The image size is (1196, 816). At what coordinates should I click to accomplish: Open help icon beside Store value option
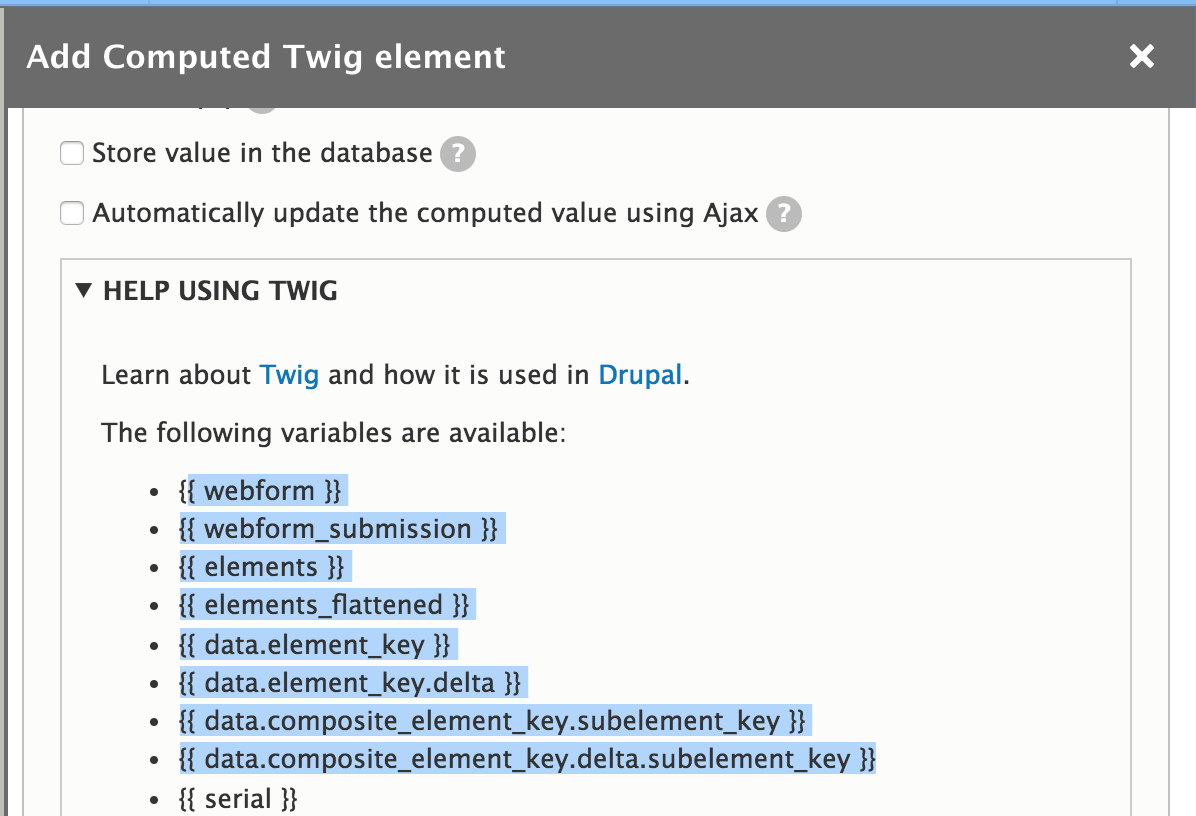tap(457, 154)
